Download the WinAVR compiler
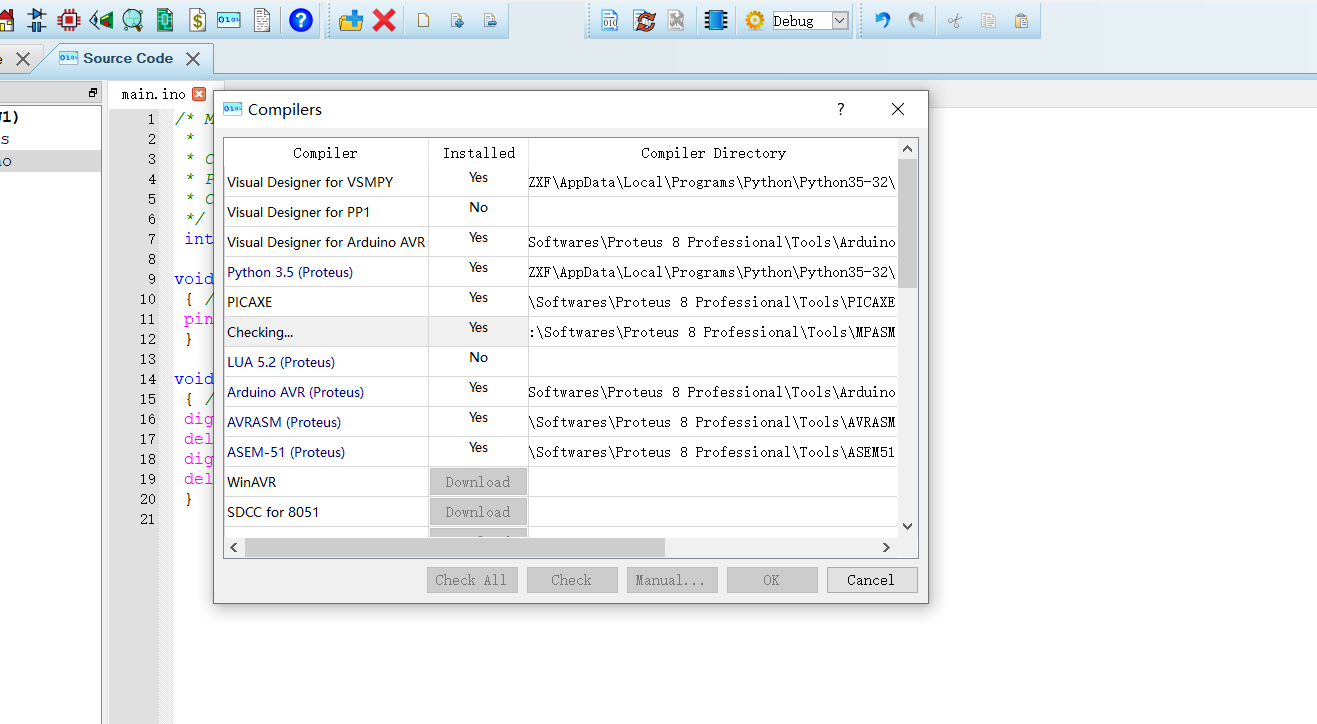Image resolution: width=1317 pixels, height=724 pixels. [x=478, y=481]
